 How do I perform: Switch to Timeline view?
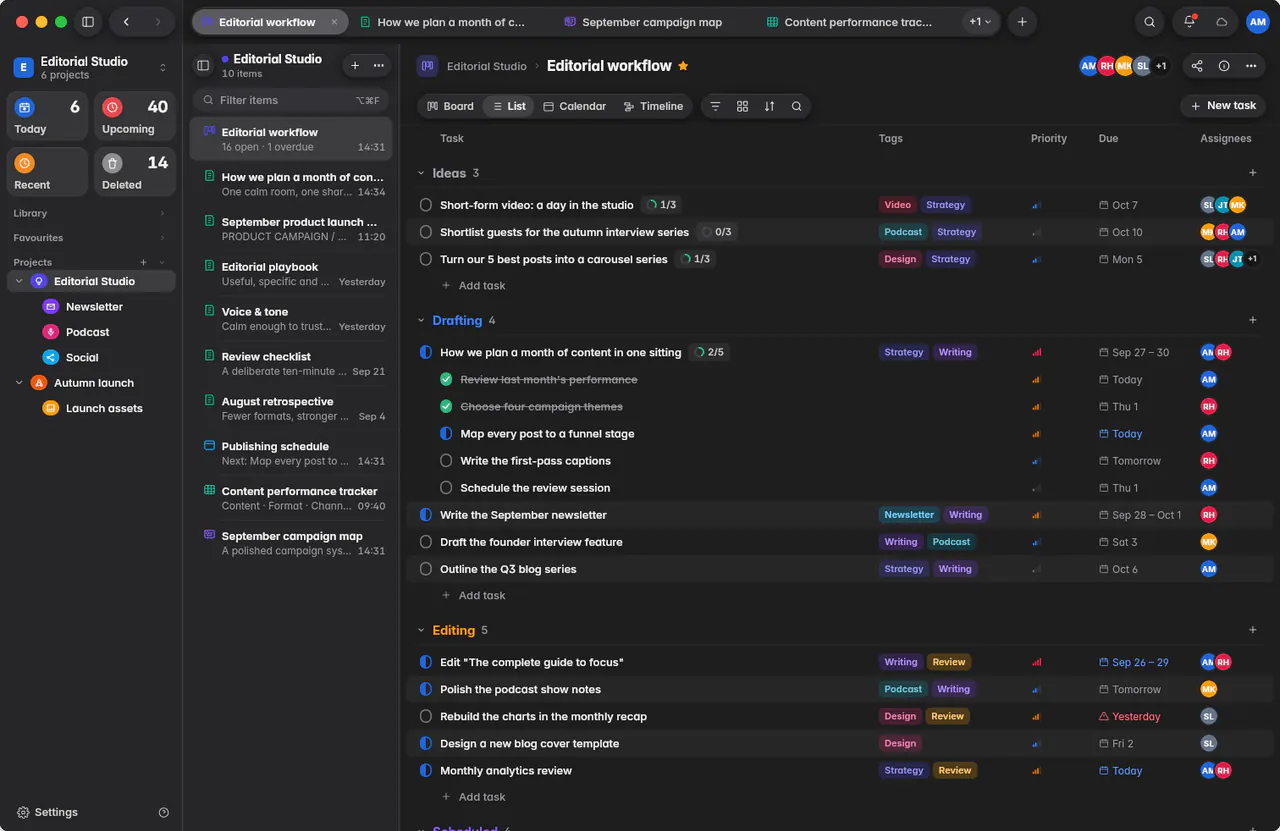(x=653, y=106)
